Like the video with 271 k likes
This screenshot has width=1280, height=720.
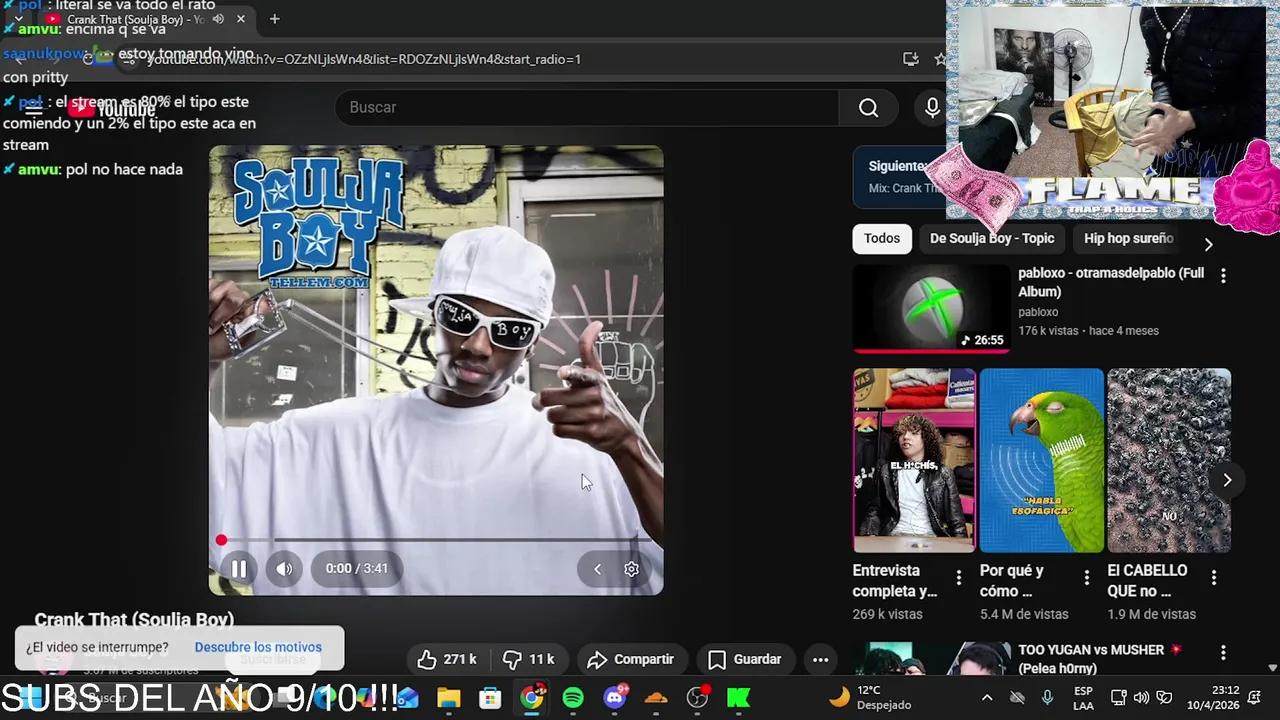click(x=447, y=659)
